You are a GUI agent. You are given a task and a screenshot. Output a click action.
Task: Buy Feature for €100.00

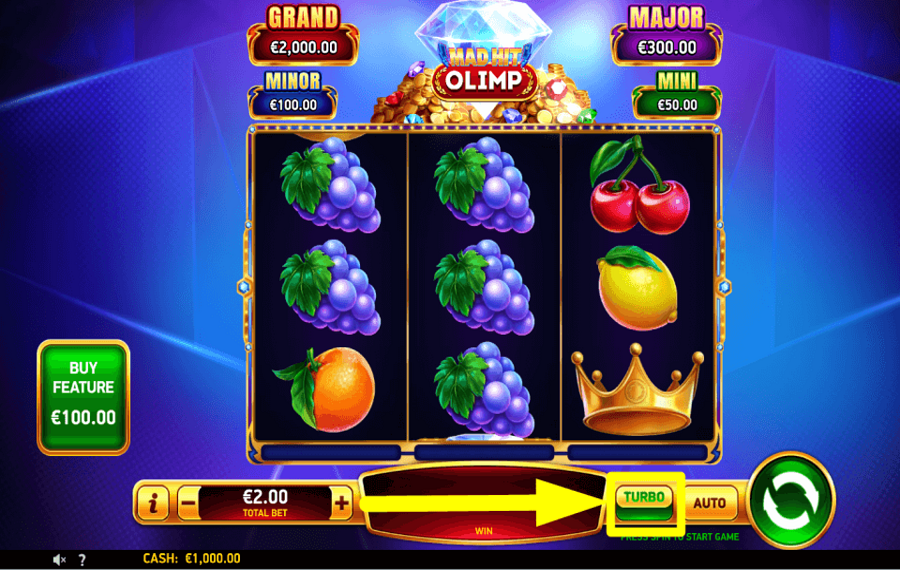pyautogui.click(x=84, y=397)
